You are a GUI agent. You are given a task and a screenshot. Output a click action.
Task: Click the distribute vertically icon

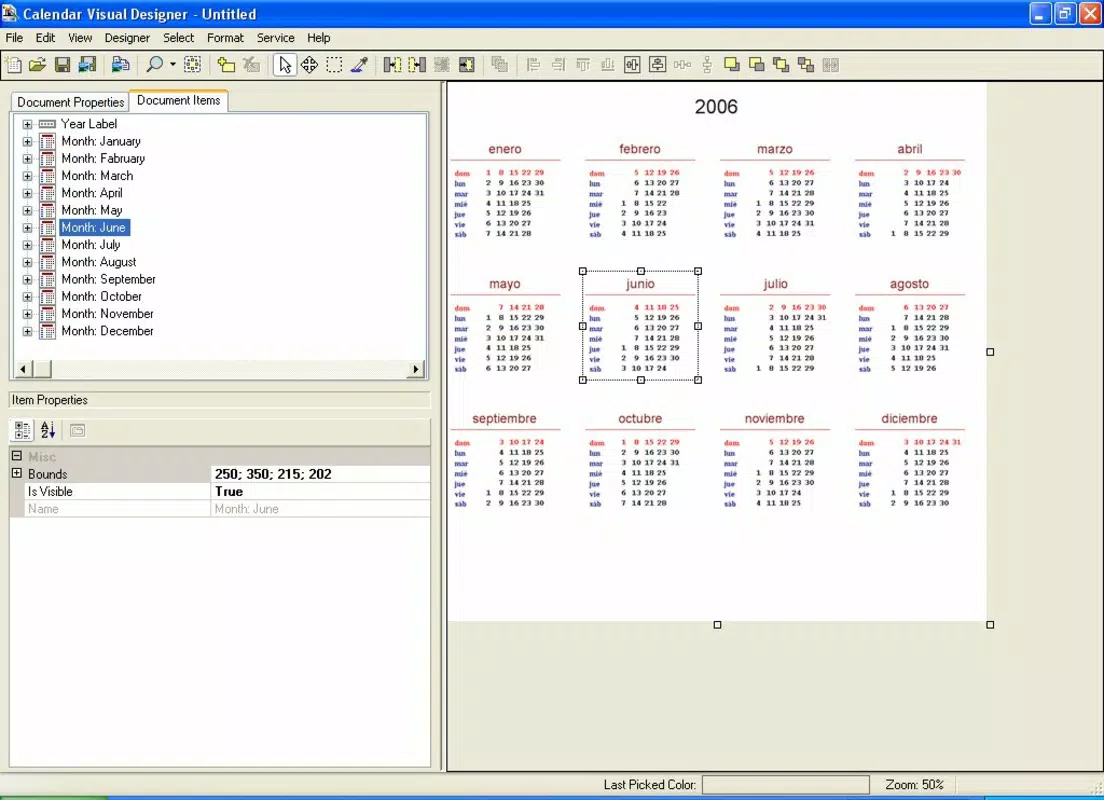[707, 65]
